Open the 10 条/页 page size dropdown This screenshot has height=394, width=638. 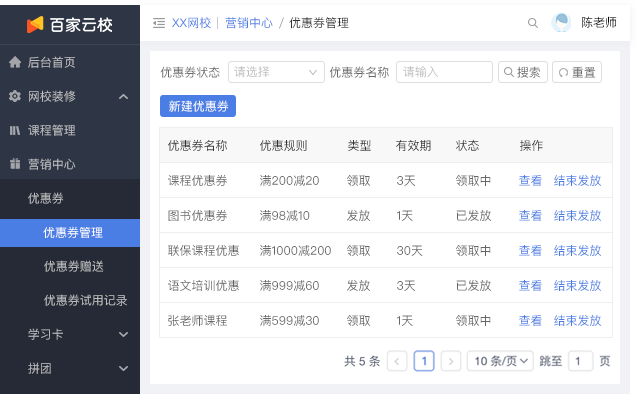click(x=500, y=361)
